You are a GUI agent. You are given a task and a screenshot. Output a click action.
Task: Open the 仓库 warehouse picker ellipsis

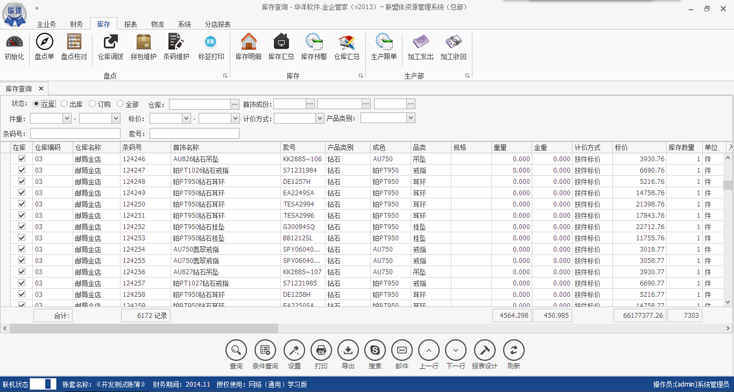(x=235, y=104)
